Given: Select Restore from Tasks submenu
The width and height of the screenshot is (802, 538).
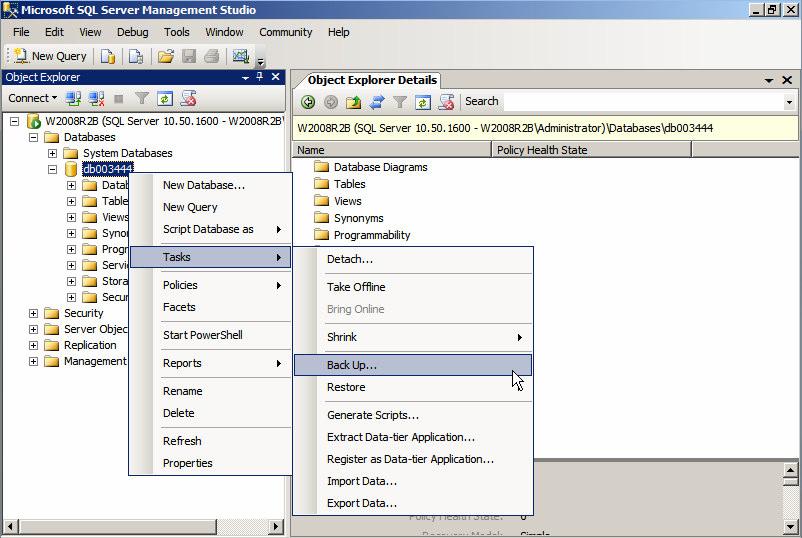Looking at the screenshot, I should click(413, 387).
